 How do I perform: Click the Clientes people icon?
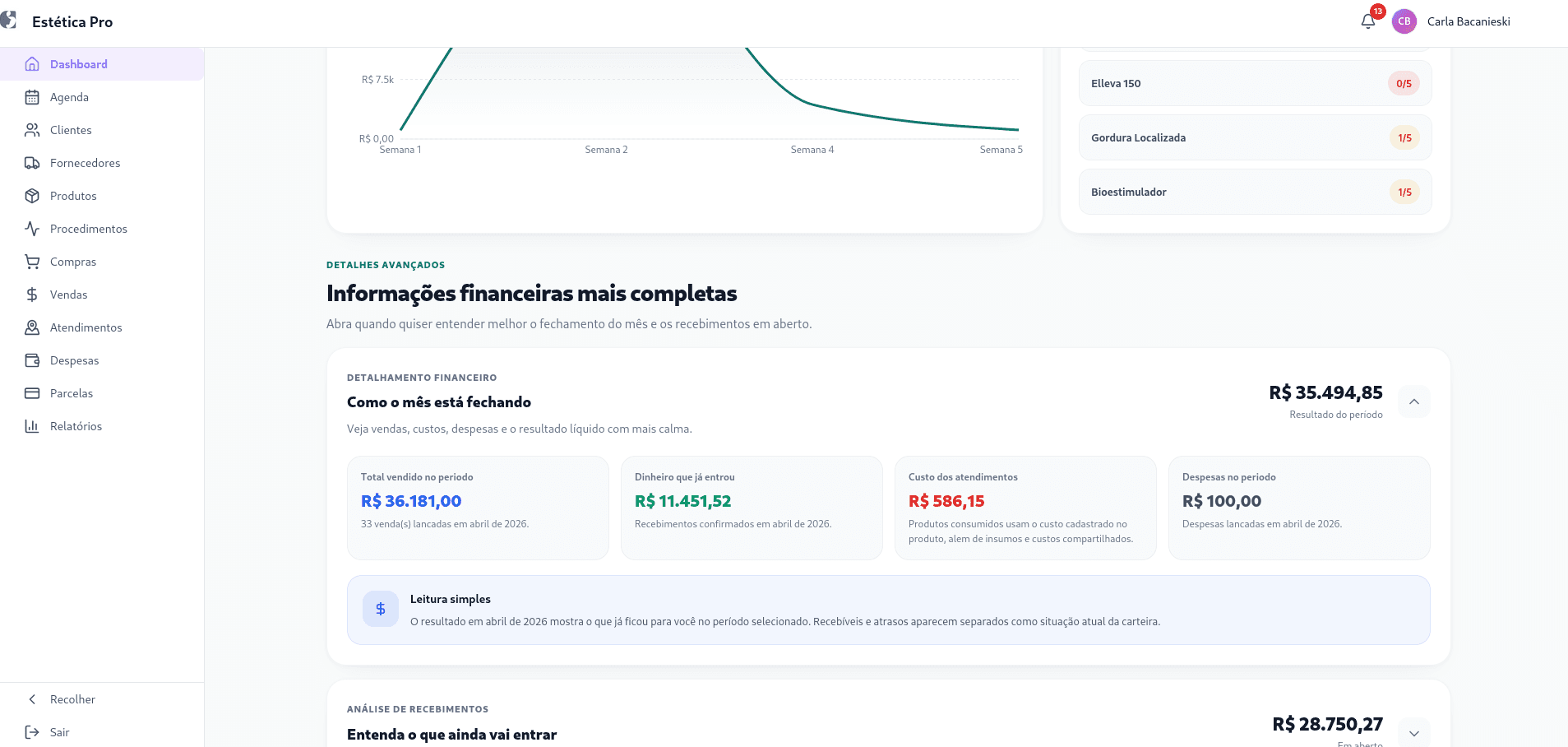tap(32, 130)
